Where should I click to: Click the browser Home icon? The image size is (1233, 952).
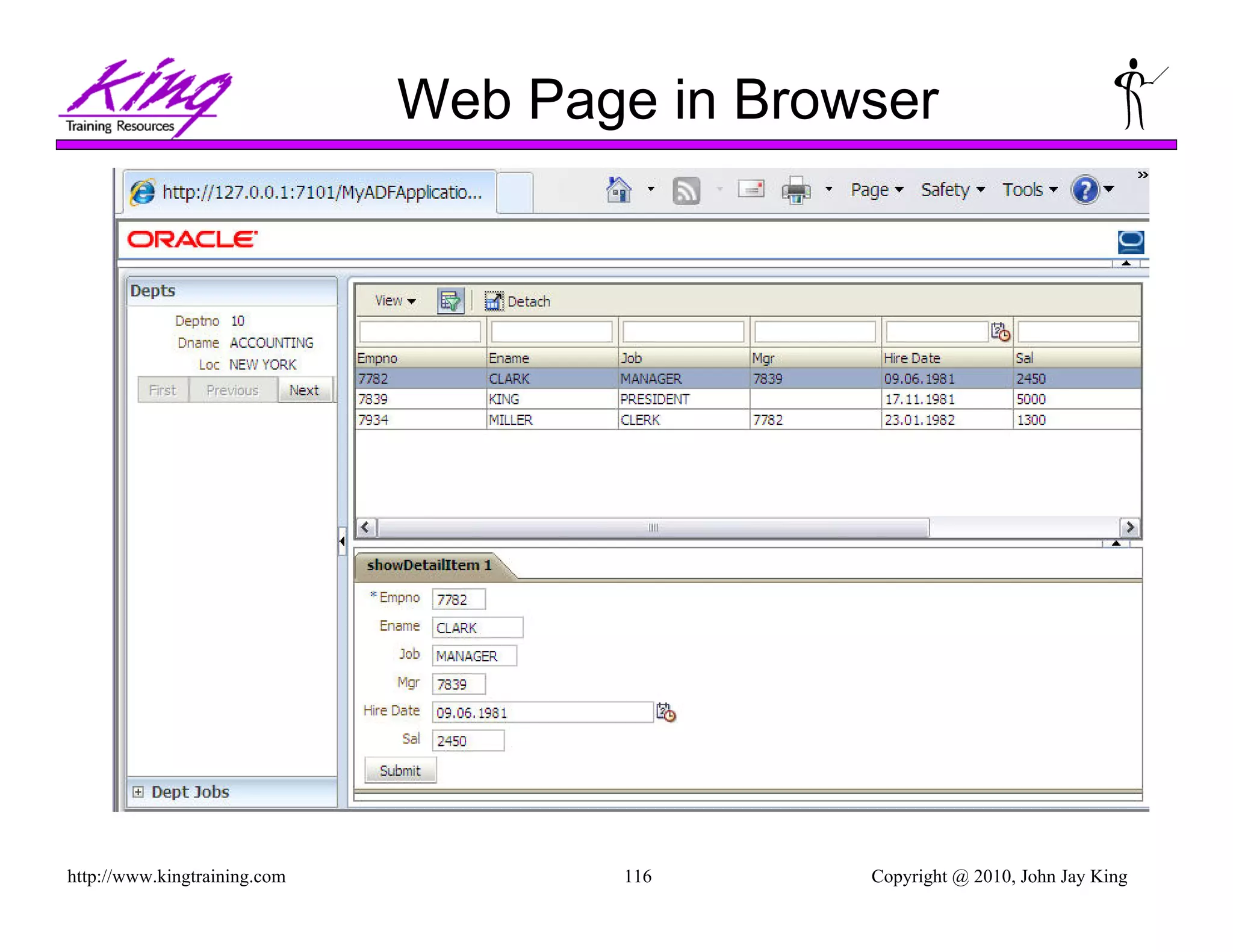point(619,190)
